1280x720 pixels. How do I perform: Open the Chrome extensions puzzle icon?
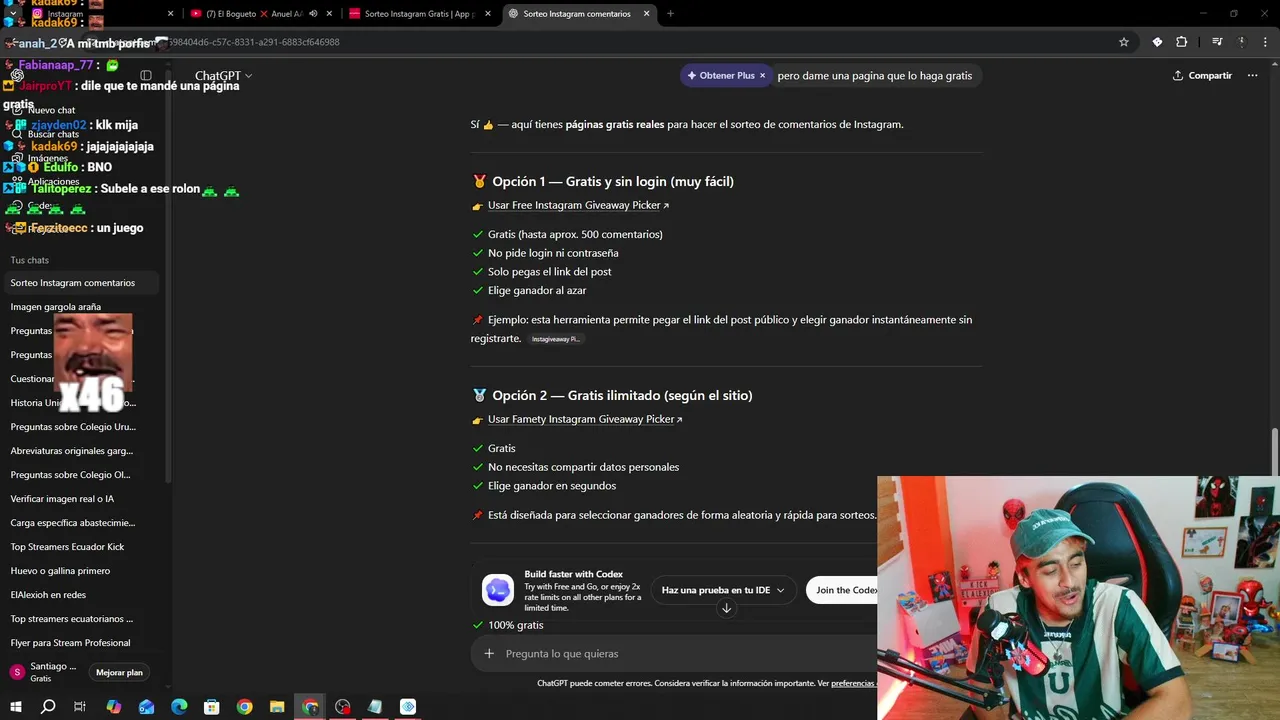(1181, 42)
